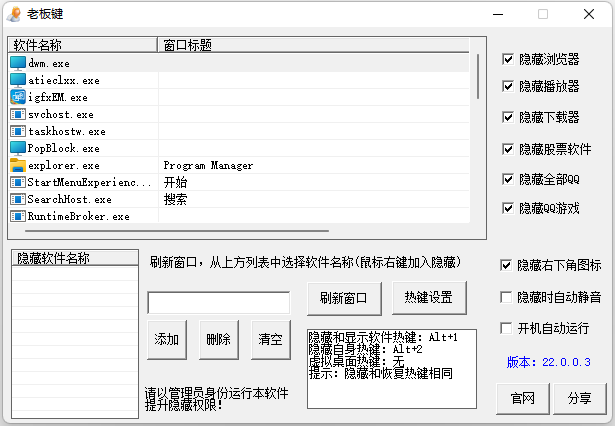Select the explorer.exe entry
Image resolution: width=615 pixels, height=426 pixels.
click(64, 166)
